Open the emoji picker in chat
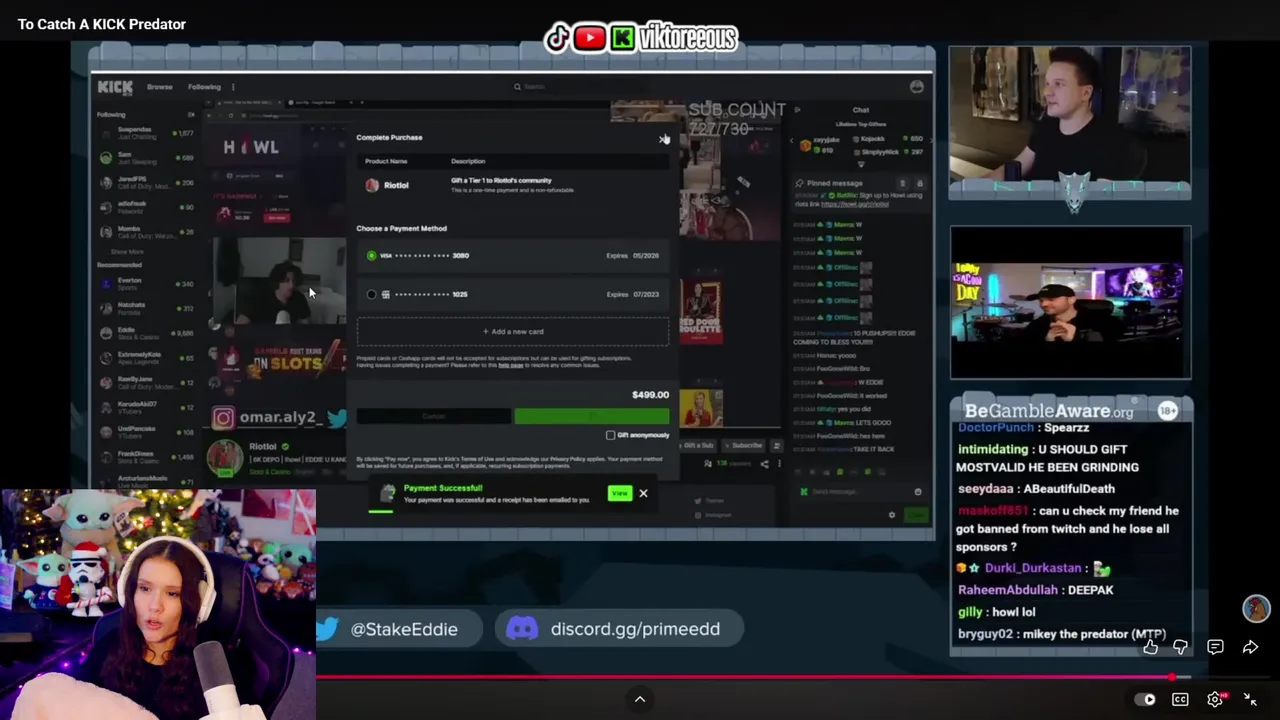The height and width of the screenshot is (720, 1280). point(918,492)
